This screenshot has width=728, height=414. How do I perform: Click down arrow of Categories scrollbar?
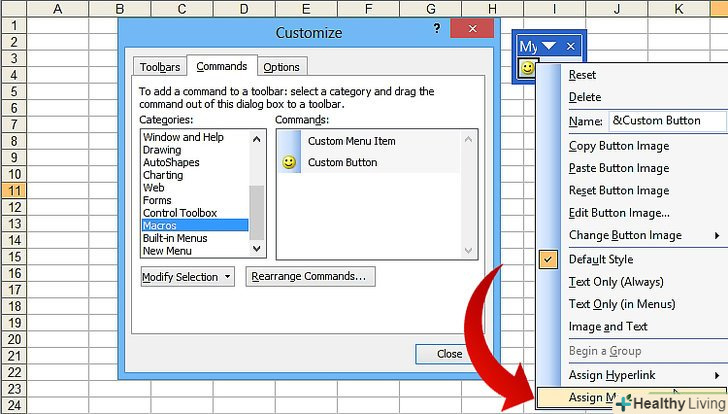click(257, 249)
